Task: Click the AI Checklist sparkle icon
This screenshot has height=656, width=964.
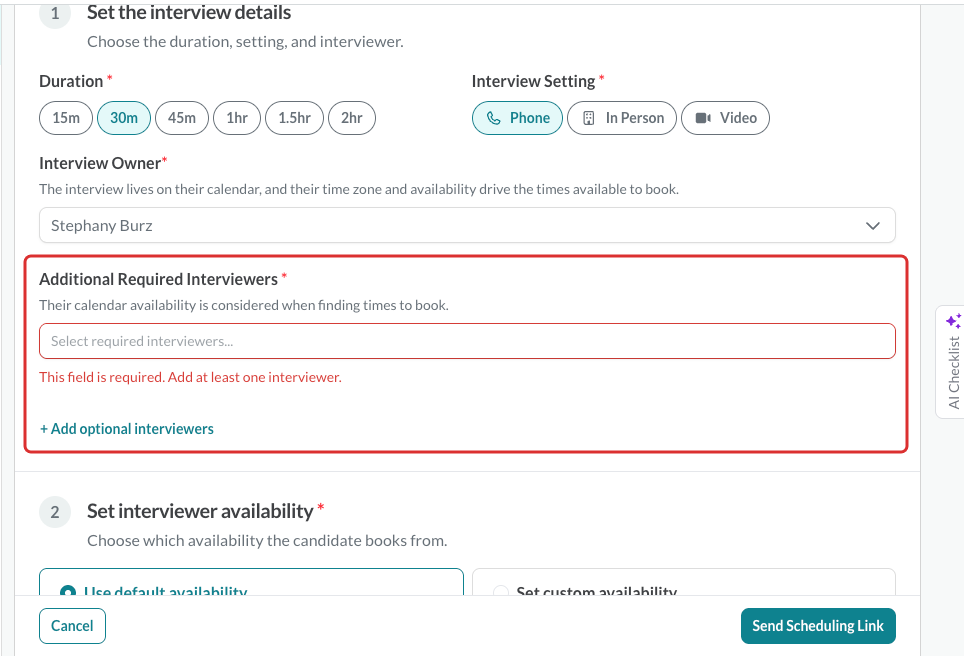Action: (x=954, y=321)
